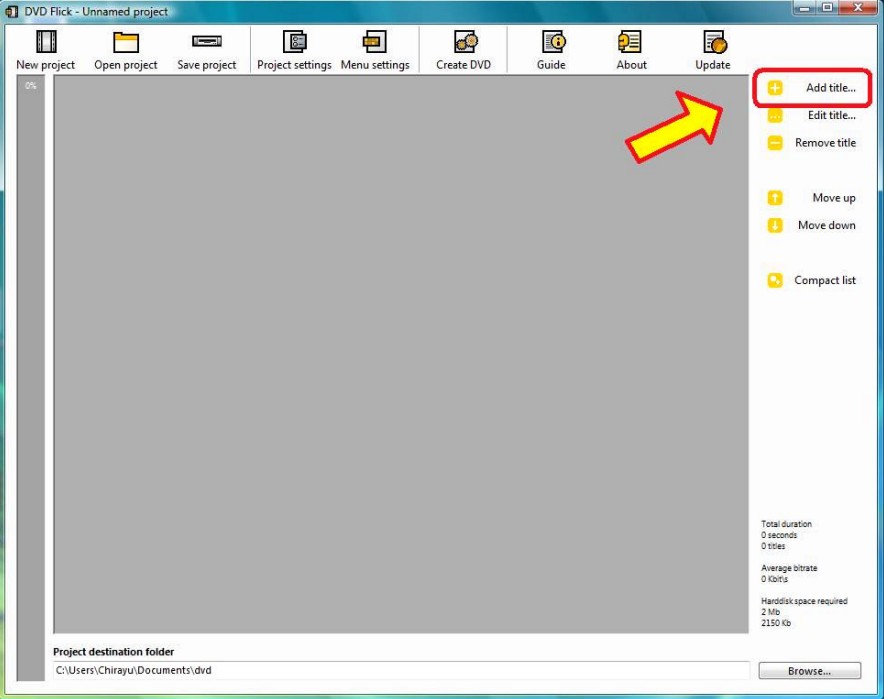The image size is (884, 699).
Task: Save the current project
Action: (x=206, y=47)
